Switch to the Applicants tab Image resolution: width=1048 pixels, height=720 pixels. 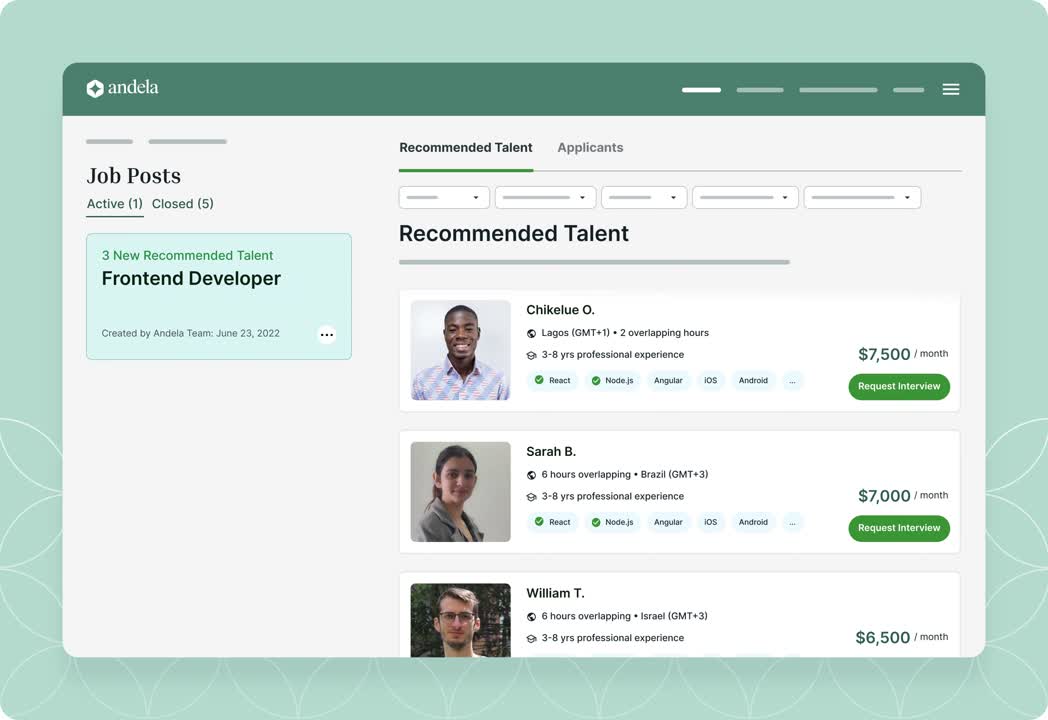click(590, 148)
